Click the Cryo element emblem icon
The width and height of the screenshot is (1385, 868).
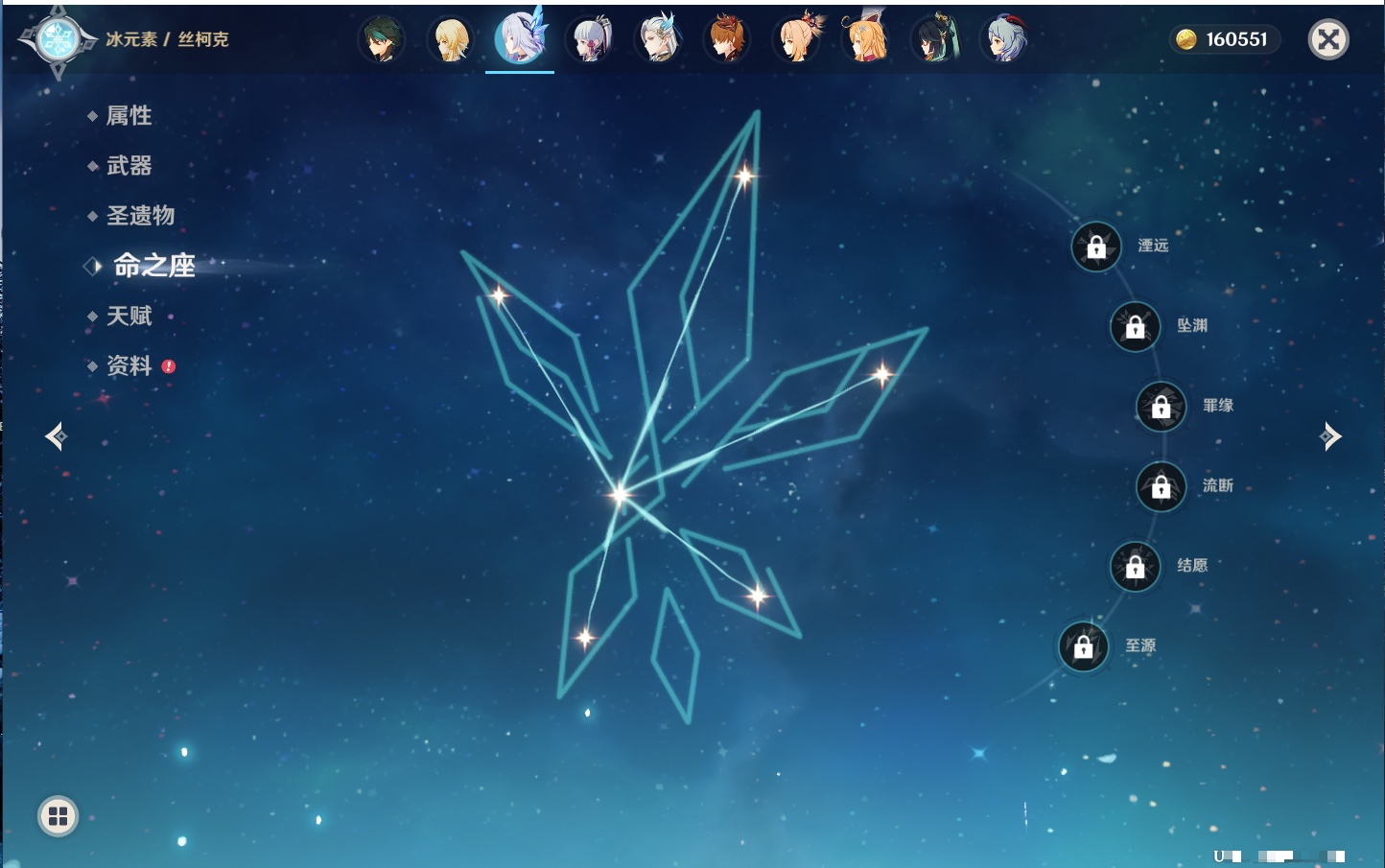(x=58, y=40)
